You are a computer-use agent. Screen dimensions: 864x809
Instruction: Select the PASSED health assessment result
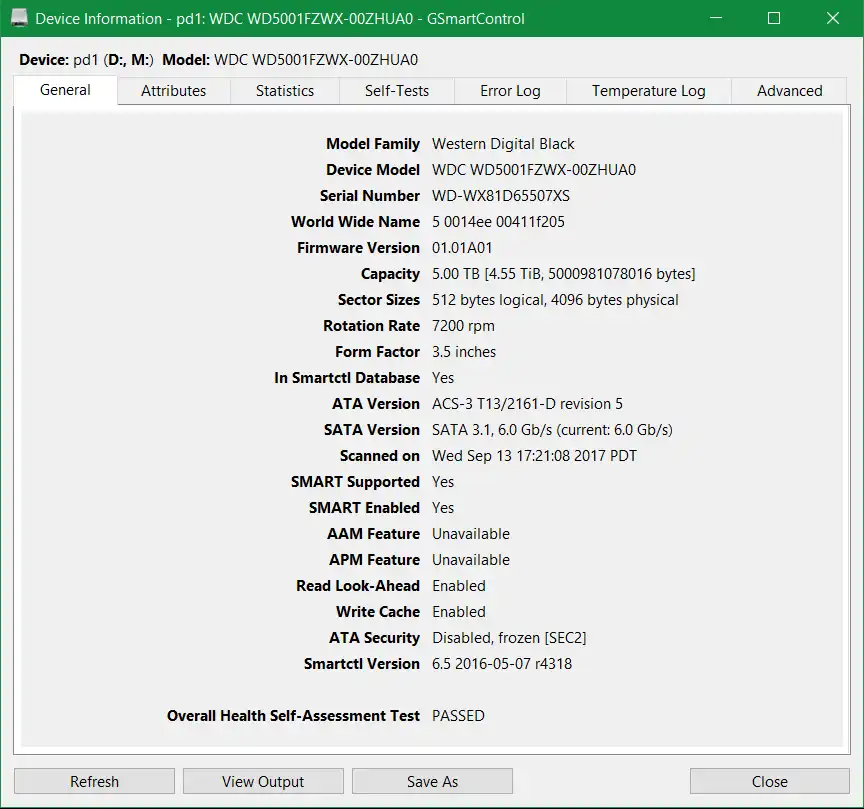[457, 715]
